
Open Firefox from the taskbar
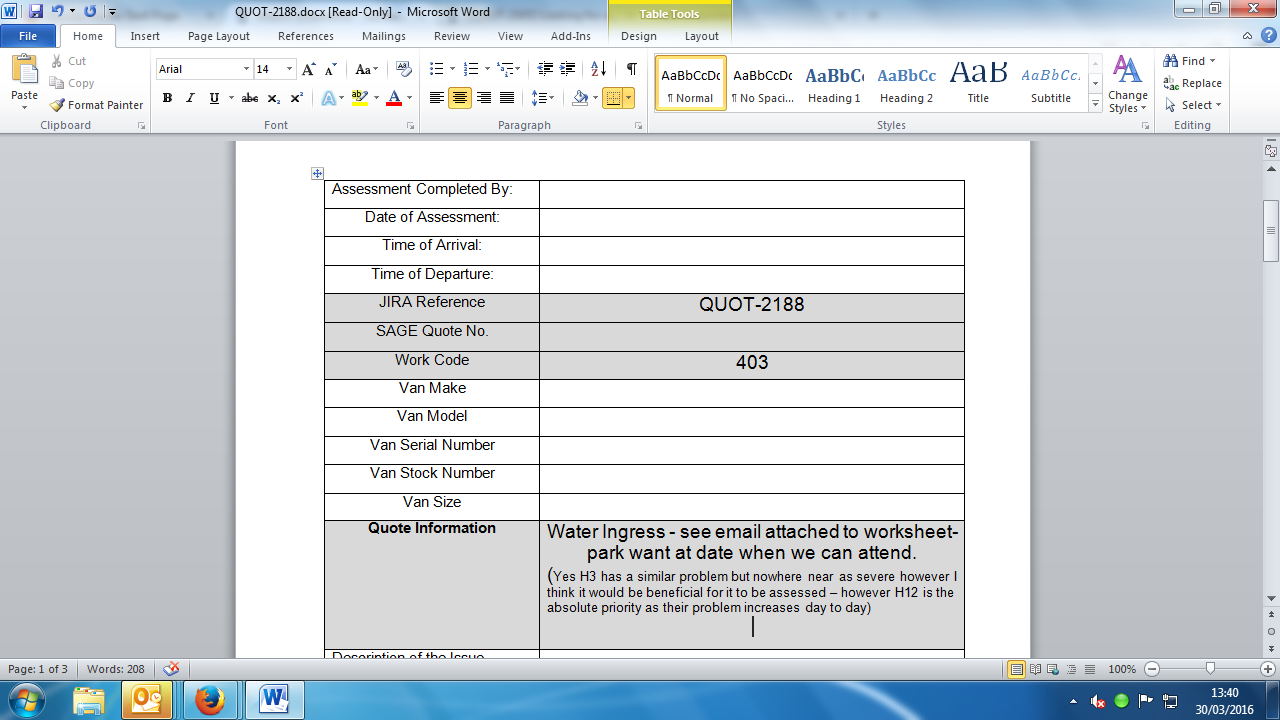pyautogui.click(x=210, y=701)
